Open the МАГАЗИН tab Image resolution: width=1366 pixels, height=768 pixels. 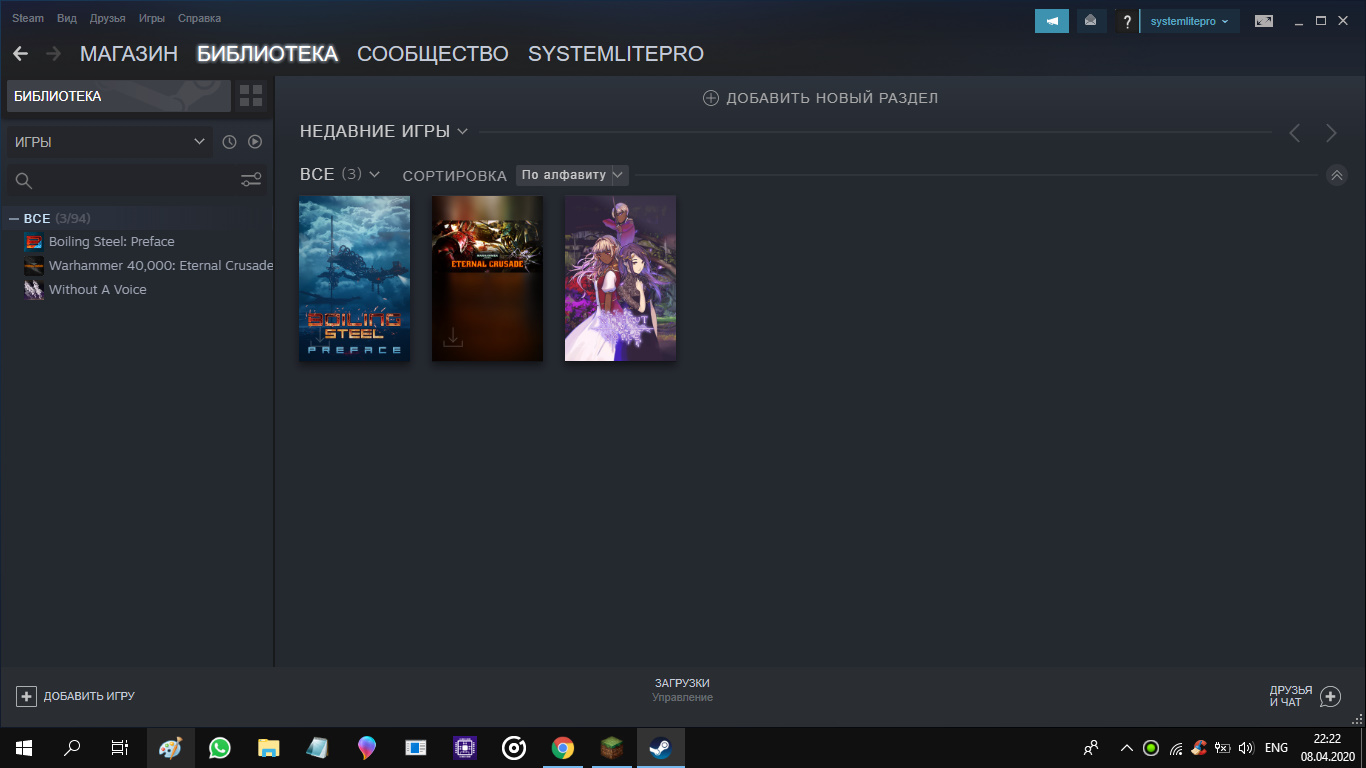(129, 54)
